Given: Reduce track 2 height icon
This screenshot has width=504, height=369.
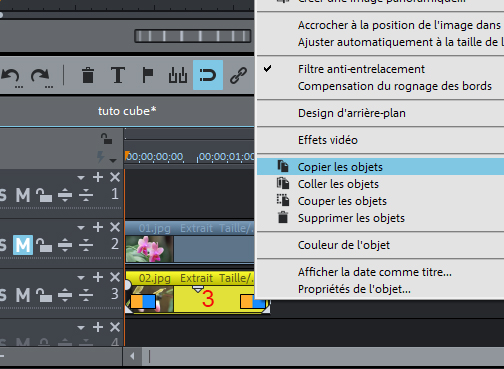Looking at the screenshot, I should [86, 245].
